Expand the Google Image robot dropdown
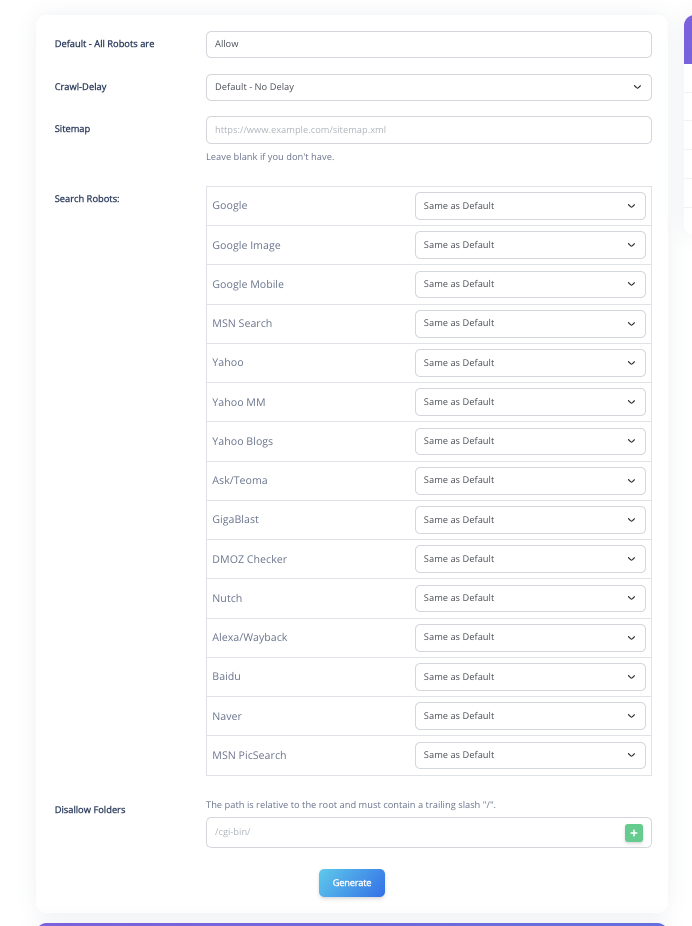The image size is (692, 926). click(530, 245)
